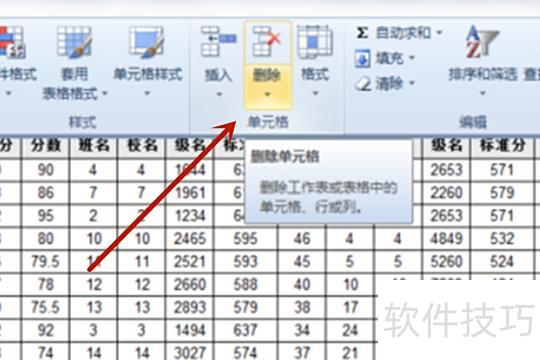Image resolution: width=540 pixels, height=360 pixels.
Task: Click the 清除 label
Action: coord(390,83)
